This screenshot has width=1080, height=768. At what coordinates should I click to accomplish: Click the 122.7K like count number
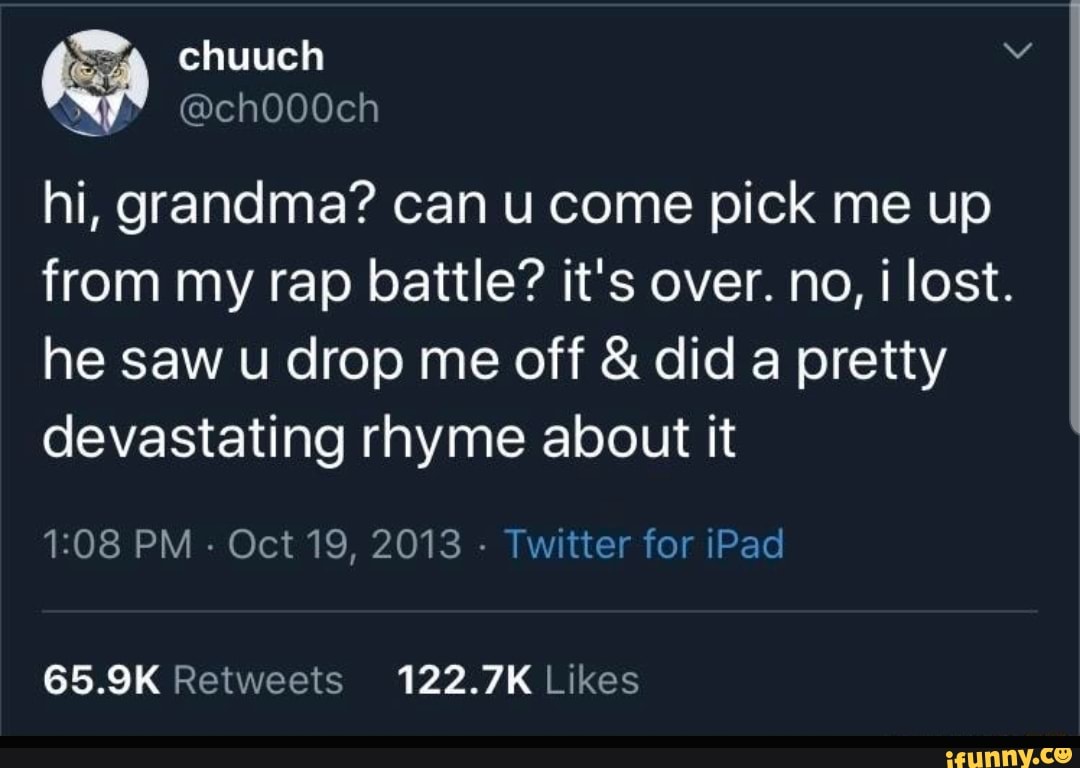tap(463, 680)
